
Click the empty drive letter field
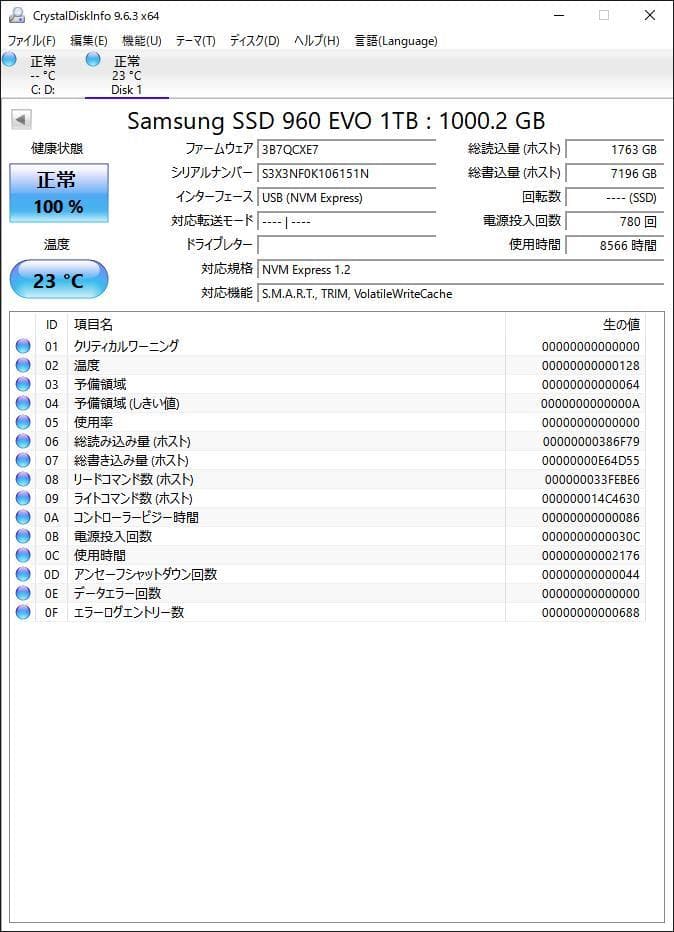pyautogui.click(x=347, y=245)
